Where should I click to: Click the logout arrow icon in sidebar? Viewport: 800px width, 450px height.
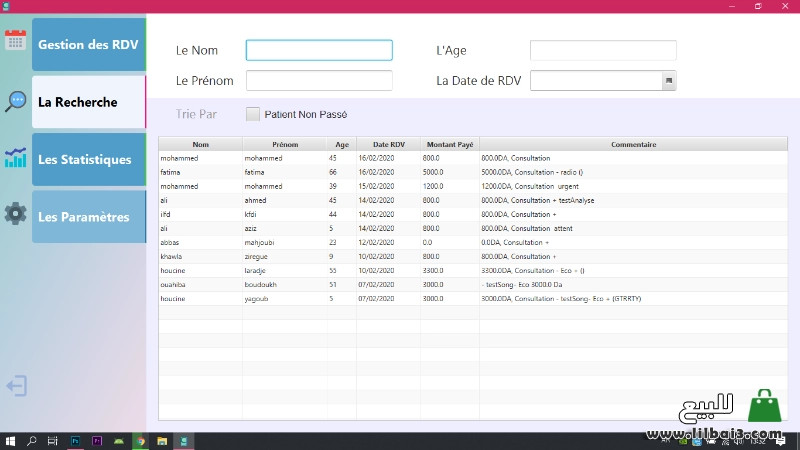tap(16, 386)
